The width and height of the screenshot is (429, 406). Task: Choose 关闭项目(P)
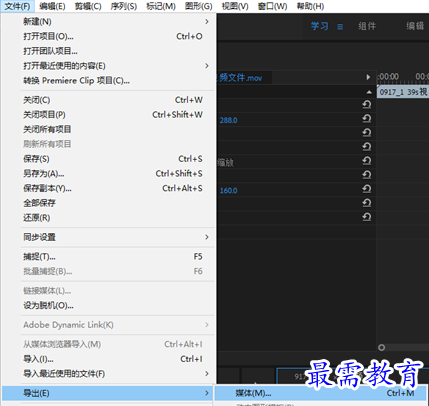pyautogui.click(x=108, y=115)
